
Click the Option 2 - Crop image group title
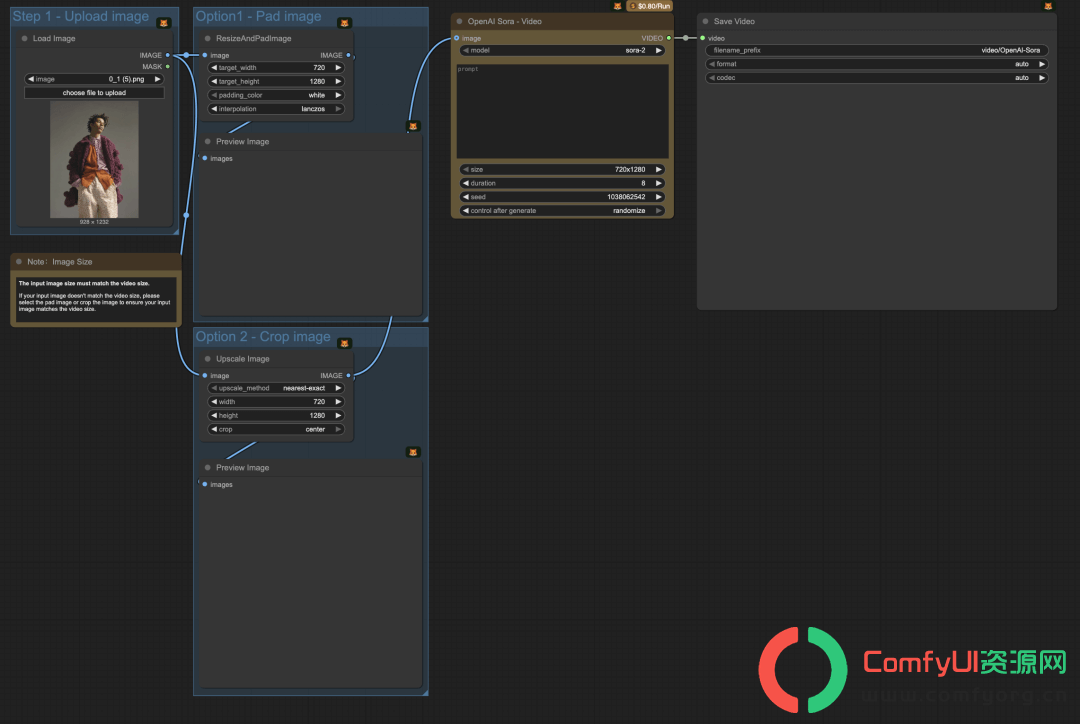263,337
